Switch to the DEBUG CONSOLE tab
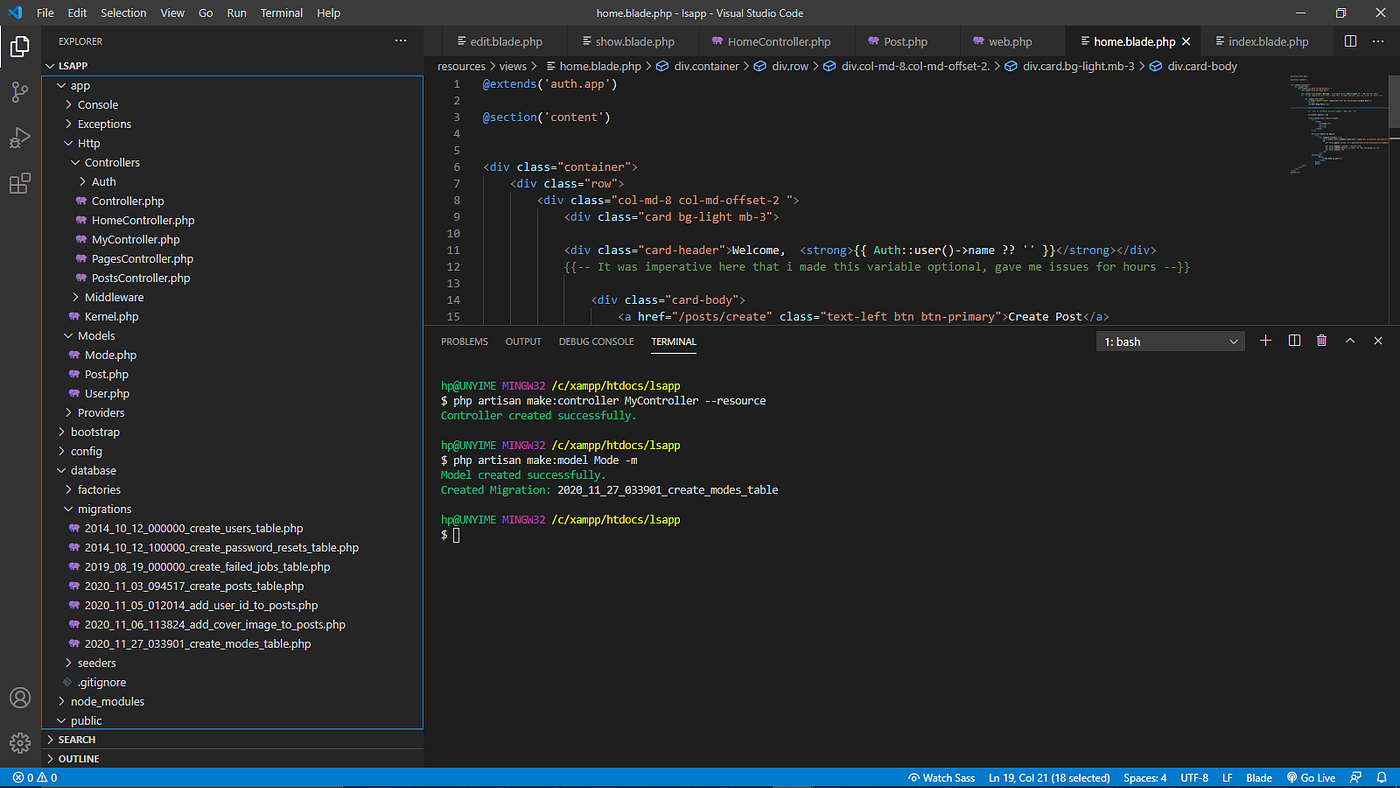The image size is (1400, 788). (x=596, y=342)
